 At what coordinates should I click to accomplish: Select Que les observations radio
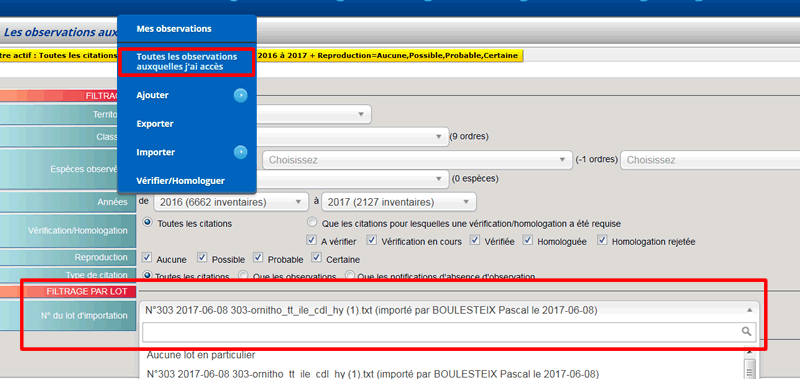243,275
